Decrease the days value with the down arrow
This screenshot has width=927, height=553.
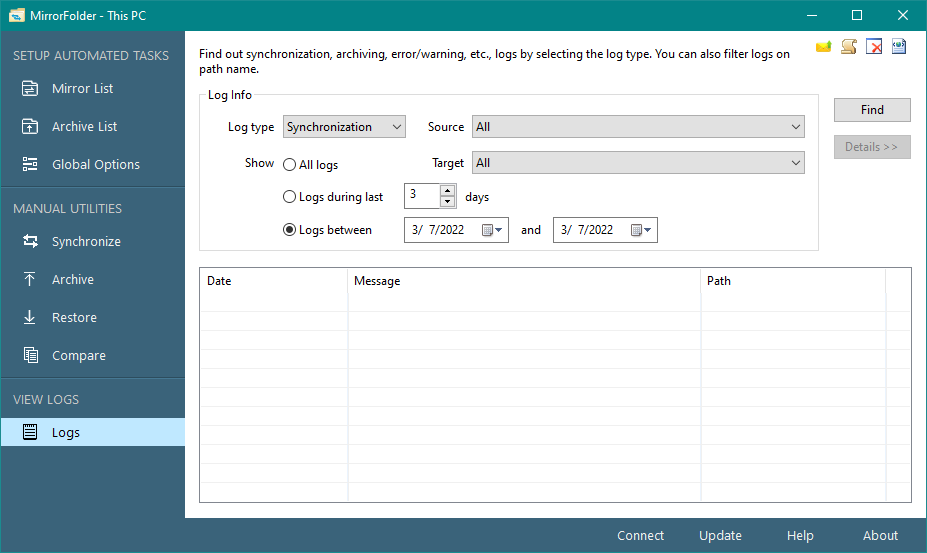(x=448, y=202)
